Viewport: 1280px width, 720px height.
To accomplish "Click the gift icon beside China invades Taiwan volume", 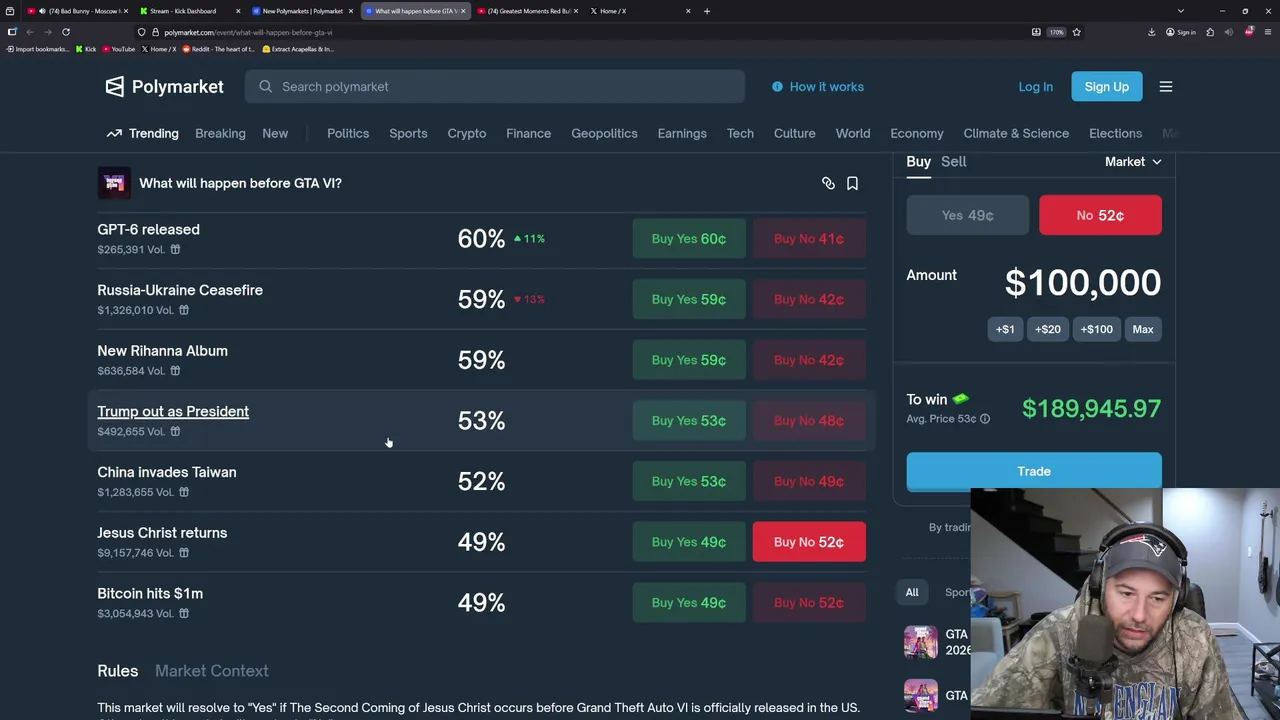I will tap(184, 492).
